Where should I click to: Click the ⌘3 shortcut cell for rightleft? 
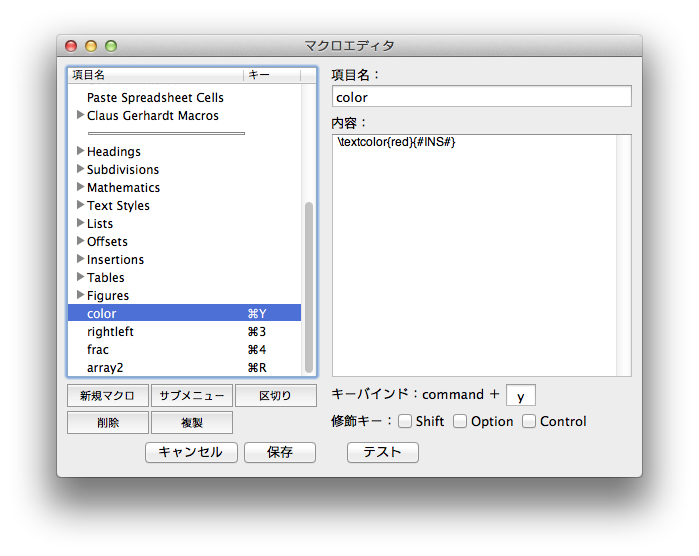coord(257,331)
